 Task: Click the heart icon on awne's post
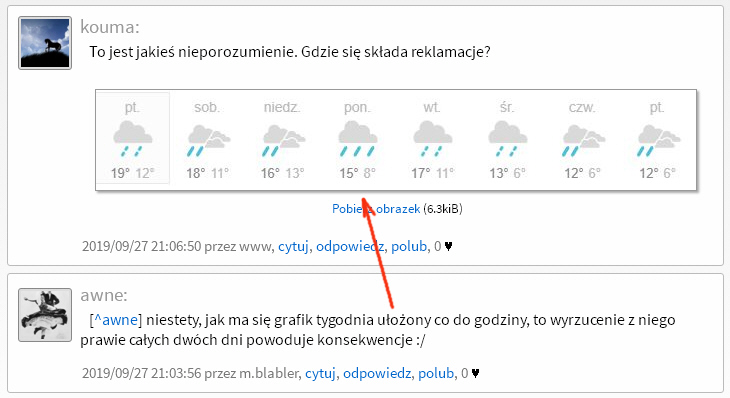click(x=475, y=373)
